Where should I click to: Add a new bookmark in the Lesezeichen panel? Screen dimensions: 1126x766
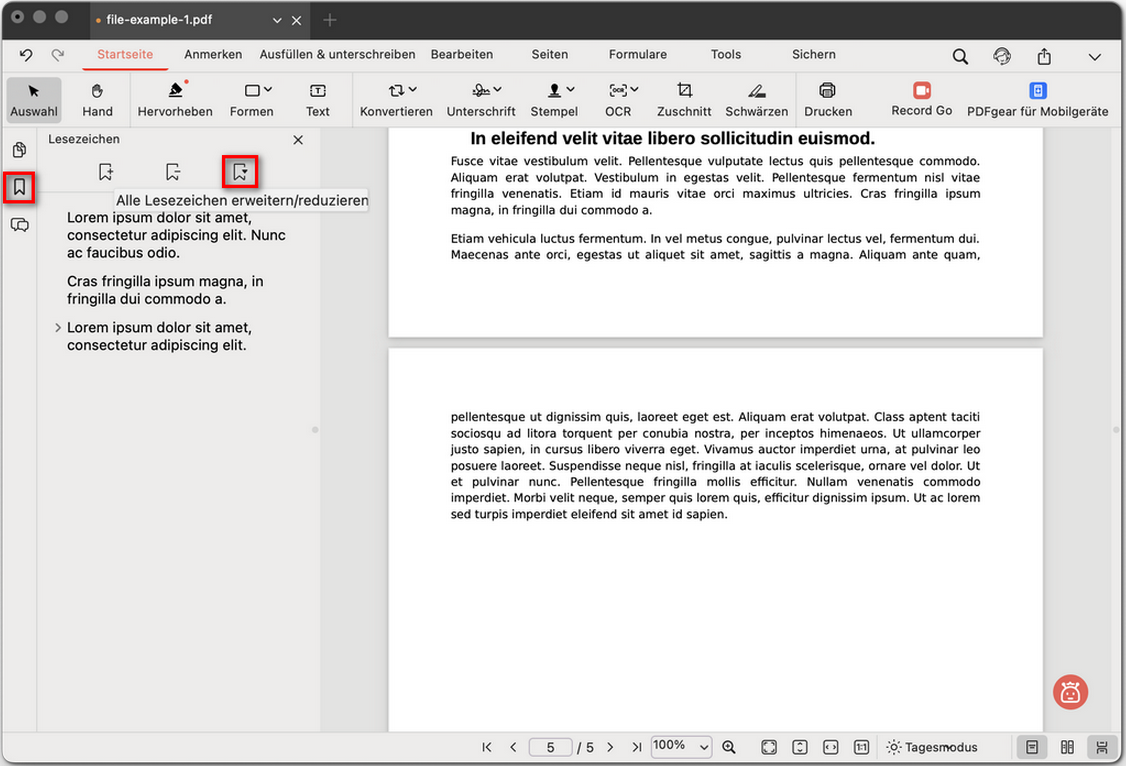105,171
